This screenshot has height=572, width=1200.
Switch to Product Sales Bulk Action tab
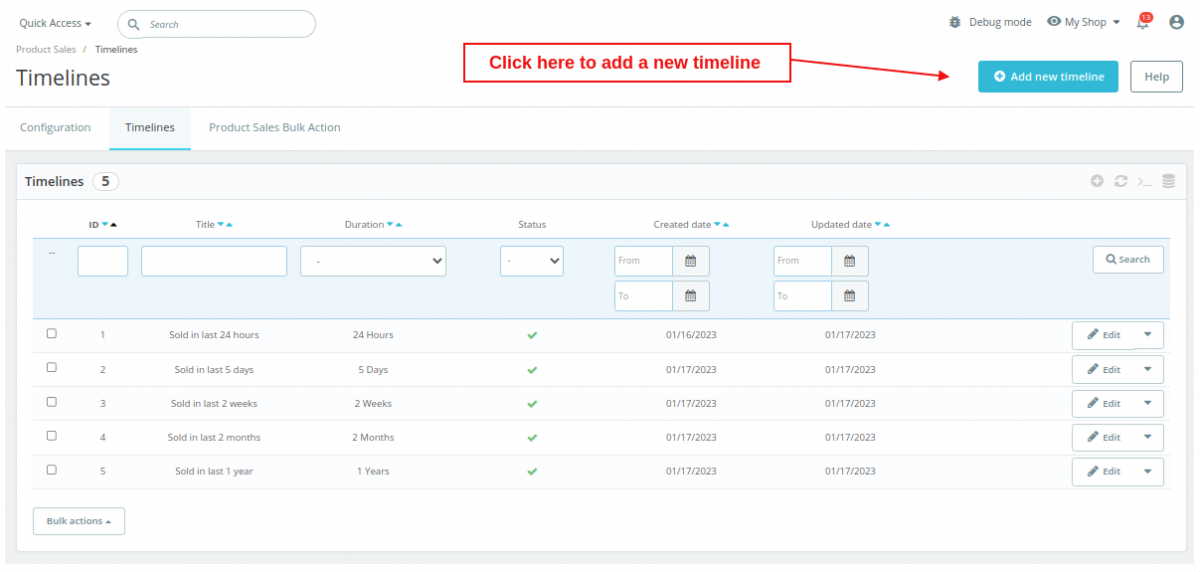point(275,128)
